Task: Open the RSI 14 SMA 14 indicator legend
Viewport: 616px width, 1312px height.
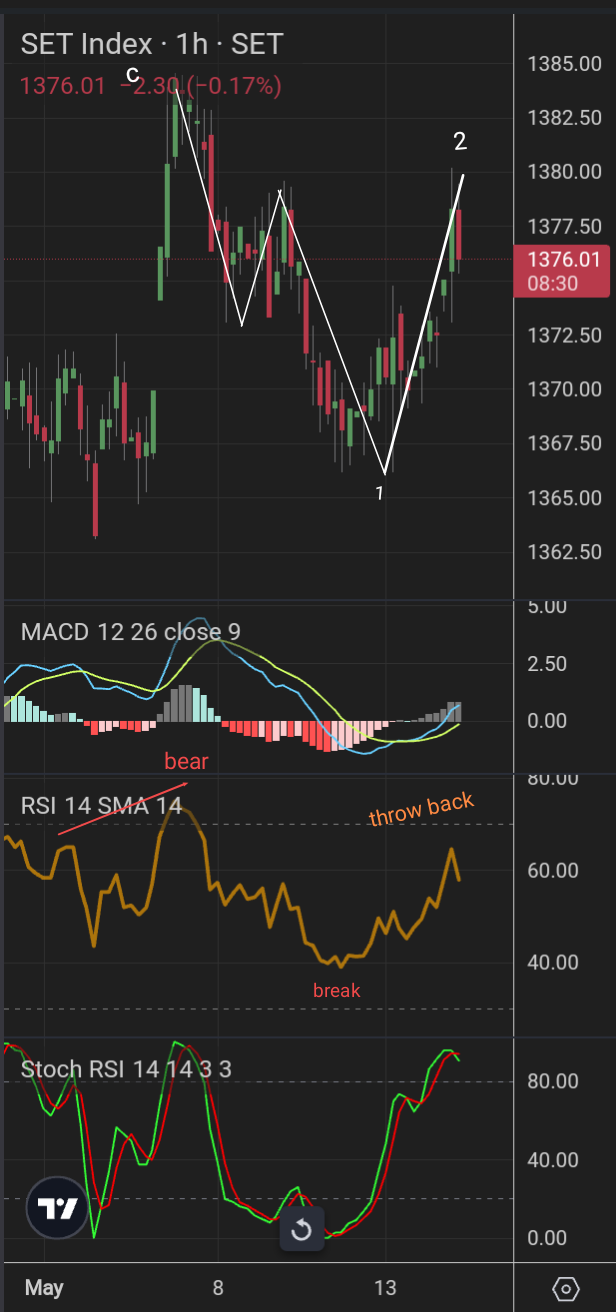Action: pos(102,805)
